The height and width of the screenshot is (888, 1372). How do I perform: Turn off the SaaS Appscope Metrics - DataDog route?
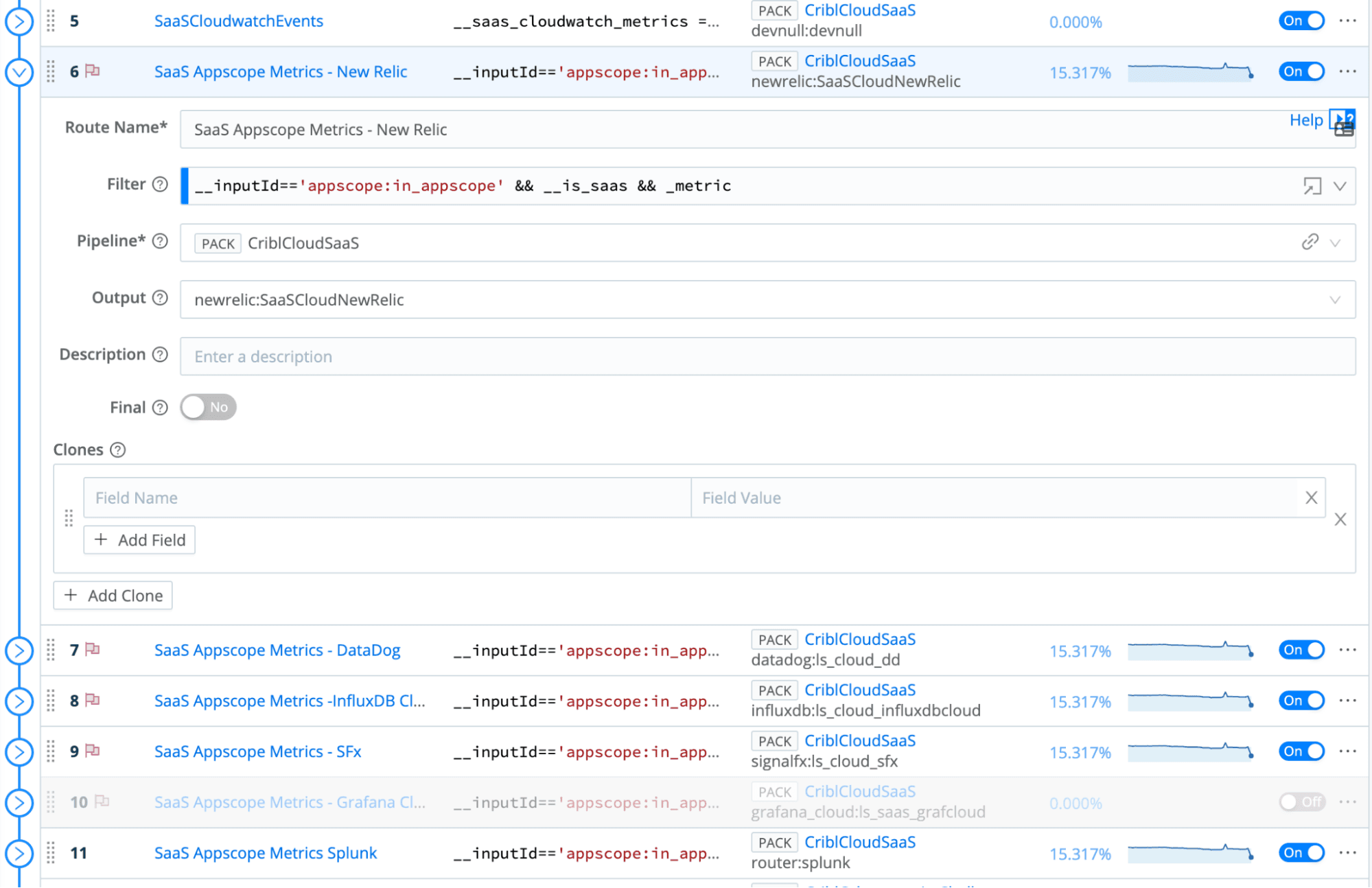(1301, 650)
